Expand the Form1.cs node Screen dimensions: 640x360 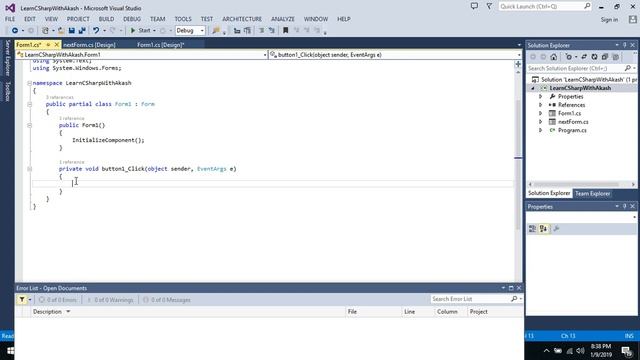pos(540,113)
